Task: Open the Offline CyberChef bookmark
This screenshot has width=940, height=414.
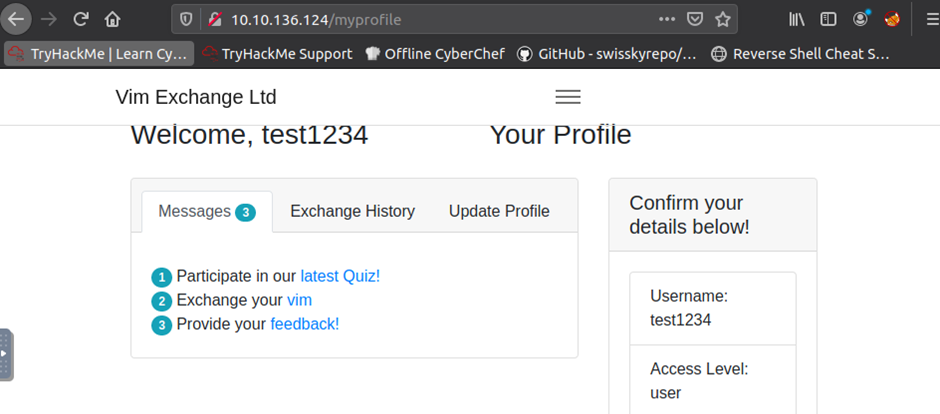Action: pos(435,54)
